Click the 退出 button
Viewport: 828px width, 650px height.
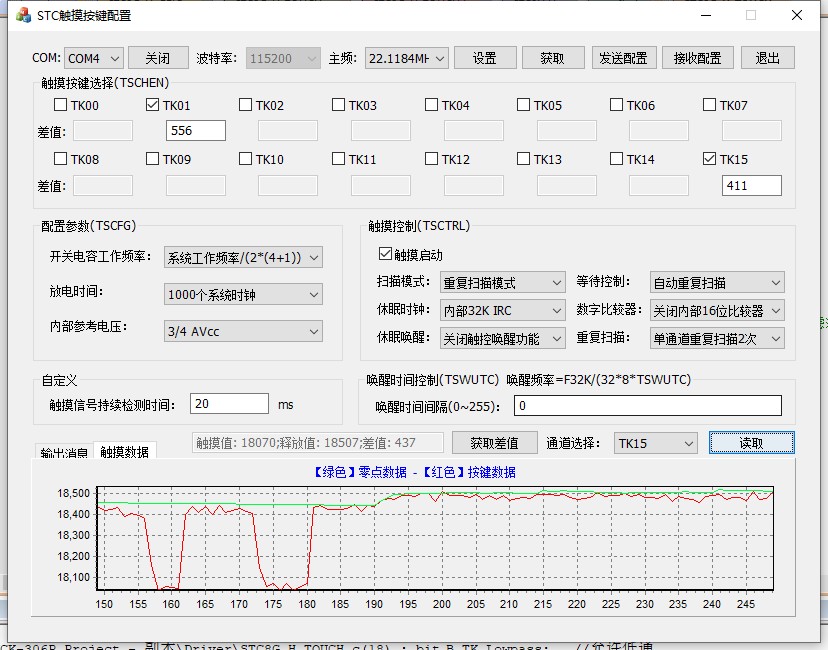tap(768, 58)
